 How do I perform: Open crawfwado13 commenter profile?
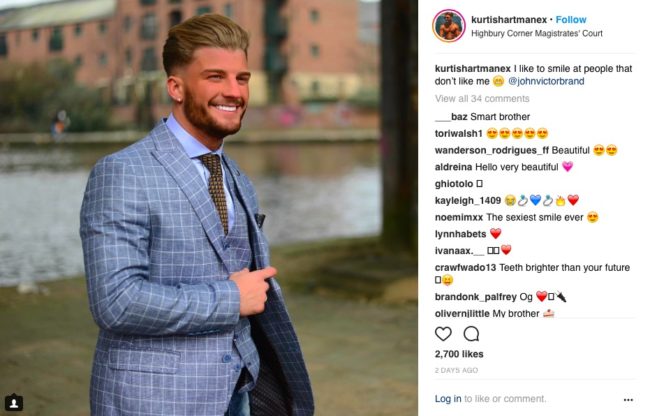click(465, 268)
